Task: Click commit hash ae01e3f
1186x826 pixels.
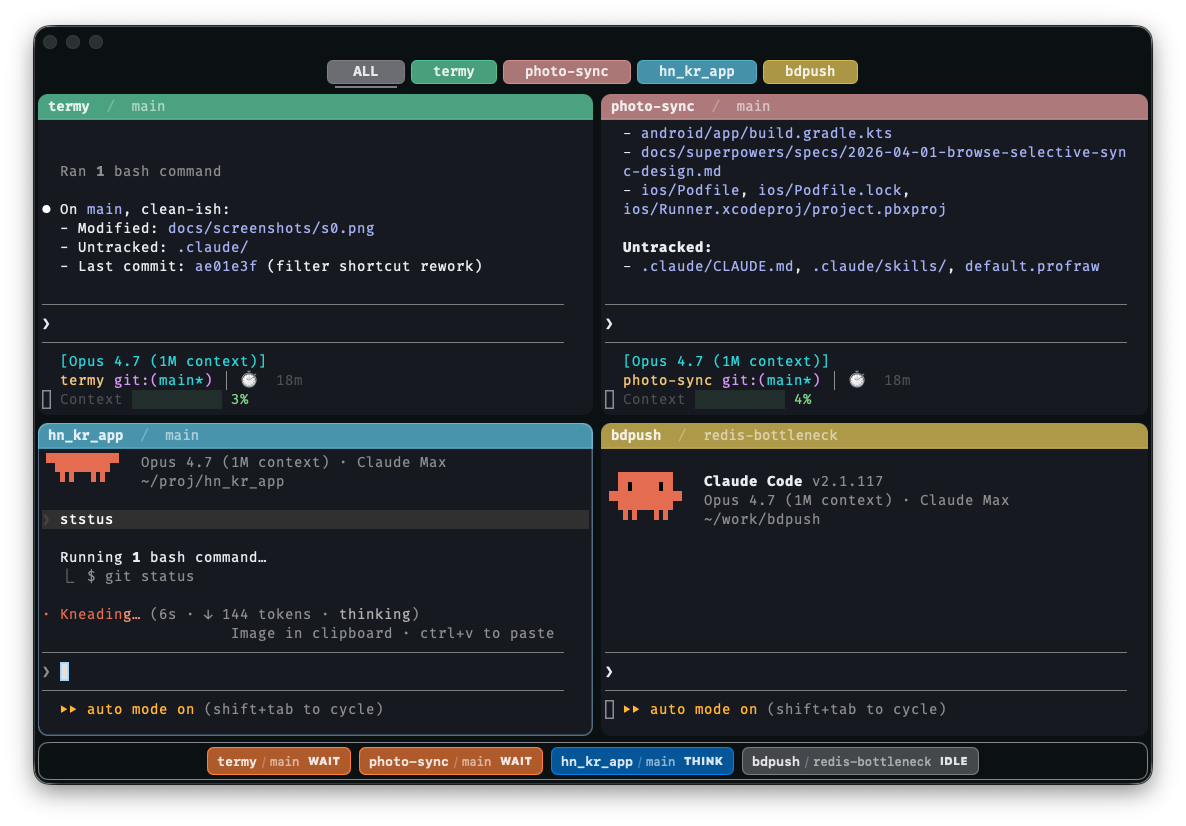Action: (226, 266)
